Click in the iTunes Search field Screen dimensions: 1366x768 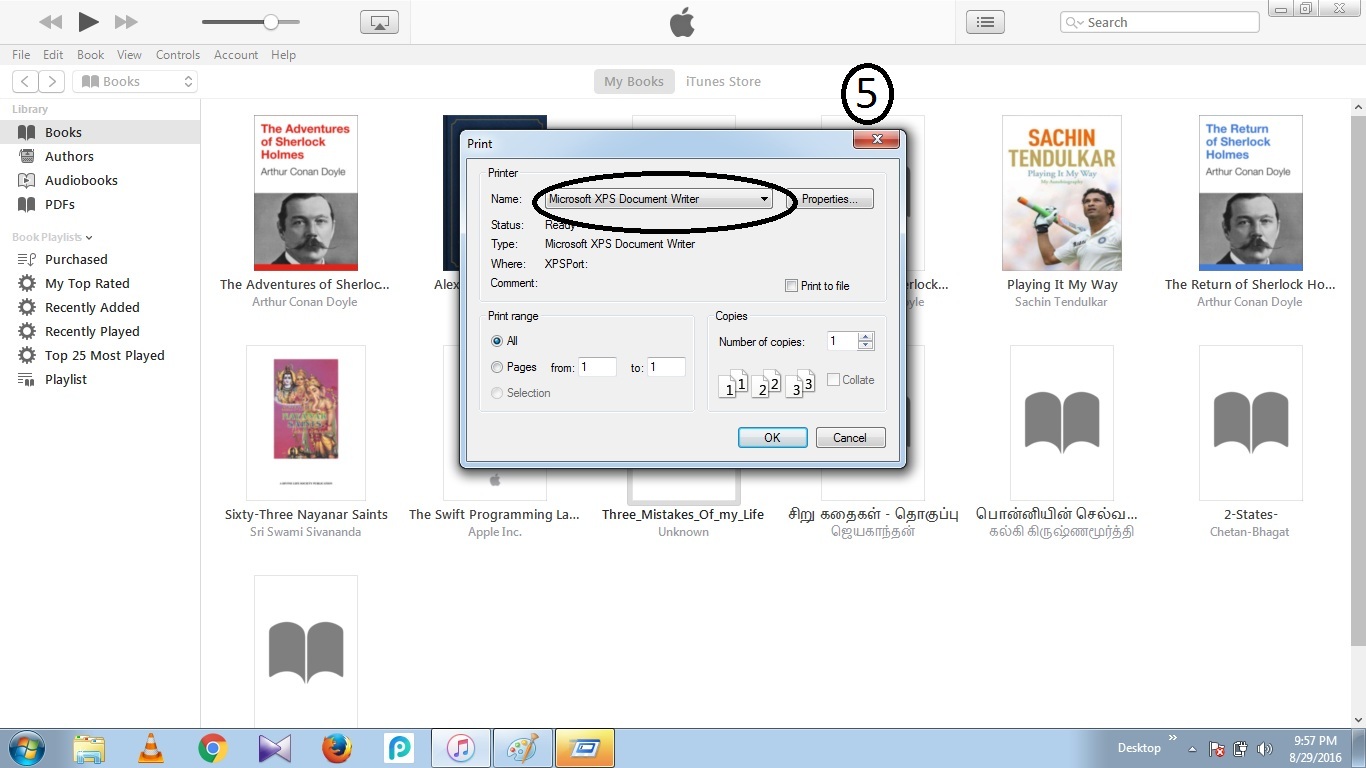pyautogui.click(x=1159, y=22)
